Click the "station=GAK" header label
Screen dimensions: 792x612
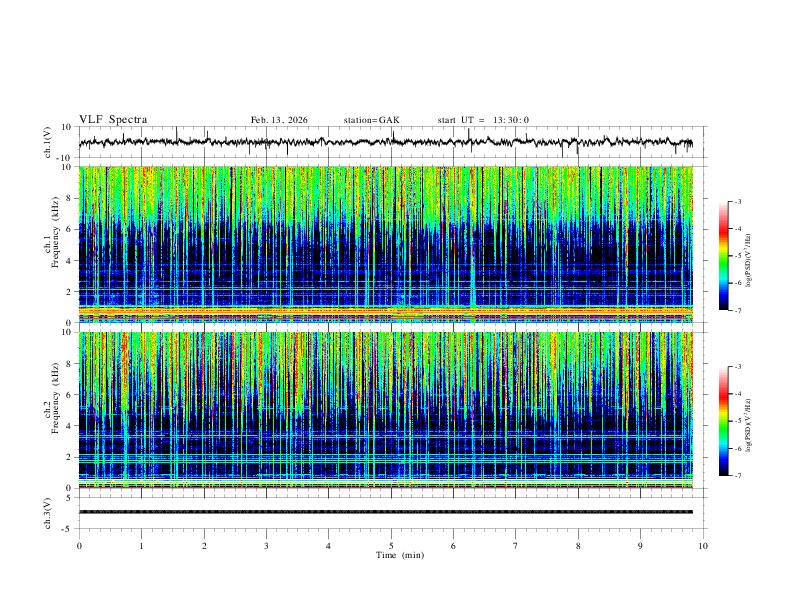tap(371, 120)
